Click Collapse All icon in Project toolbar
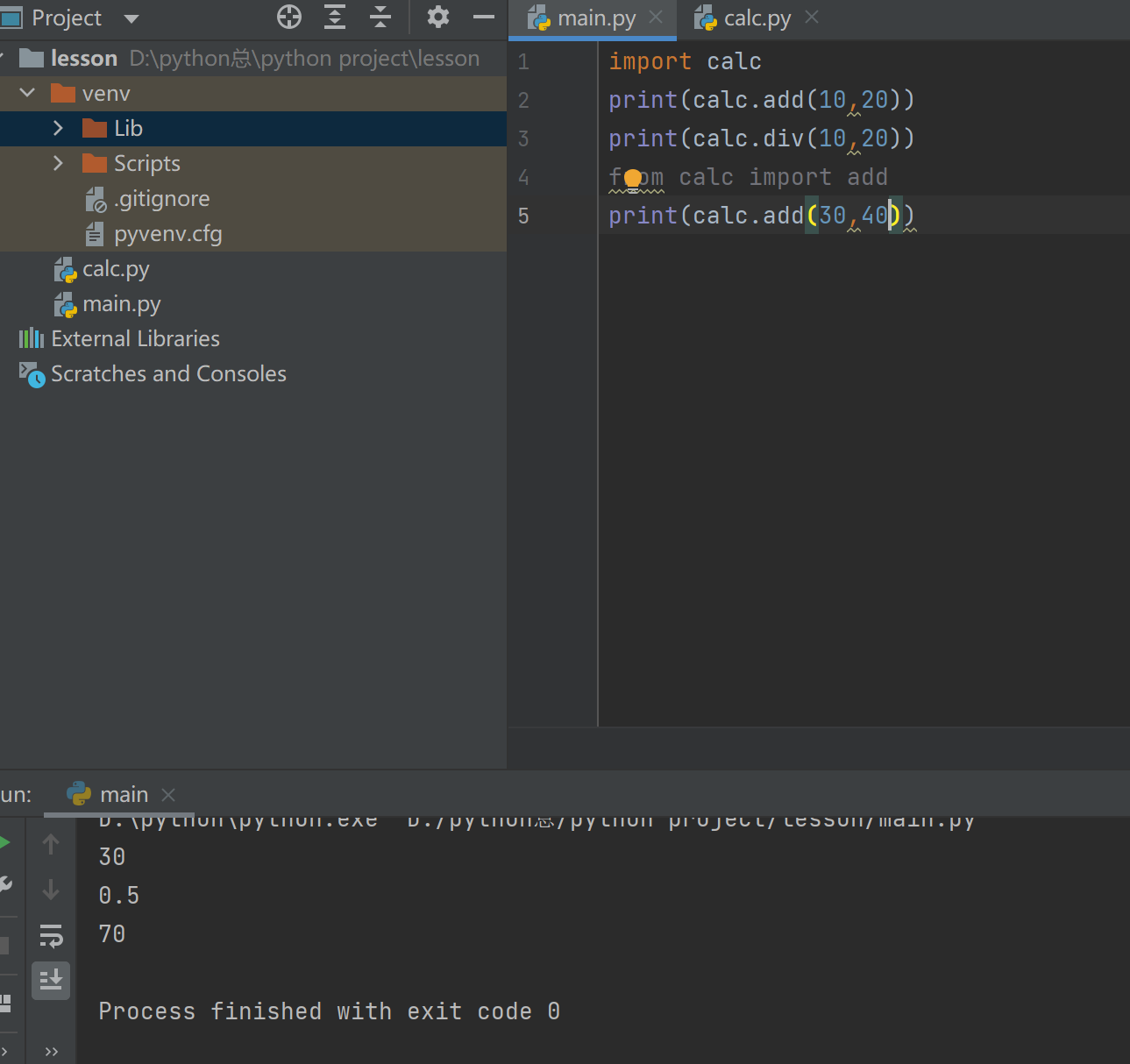The image size is (1130, 1064). pyautogui.click(x=380, y=17)
